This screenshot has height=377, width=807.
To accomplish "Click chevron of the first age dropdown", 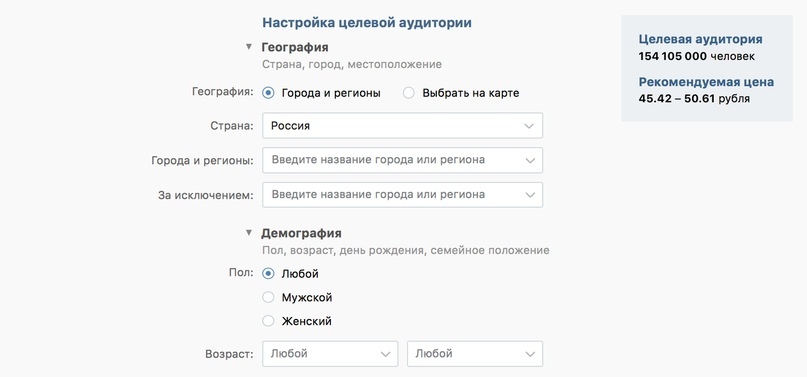I will (385, 354).
